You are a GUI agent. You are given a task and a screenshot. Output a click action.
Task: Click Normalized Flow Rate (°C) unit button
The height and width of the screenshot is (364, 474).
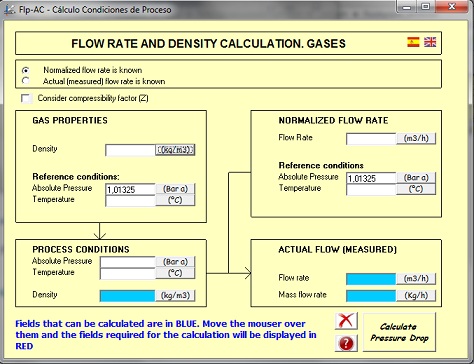click(x=416, y=189)
